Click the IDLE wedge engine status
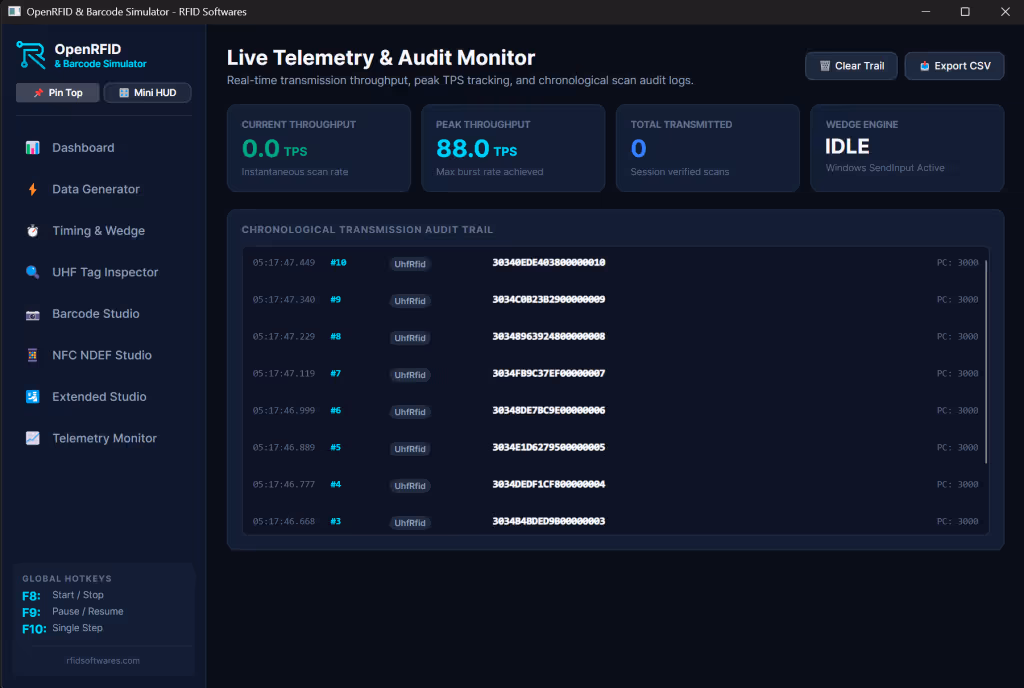 [847, 147]
